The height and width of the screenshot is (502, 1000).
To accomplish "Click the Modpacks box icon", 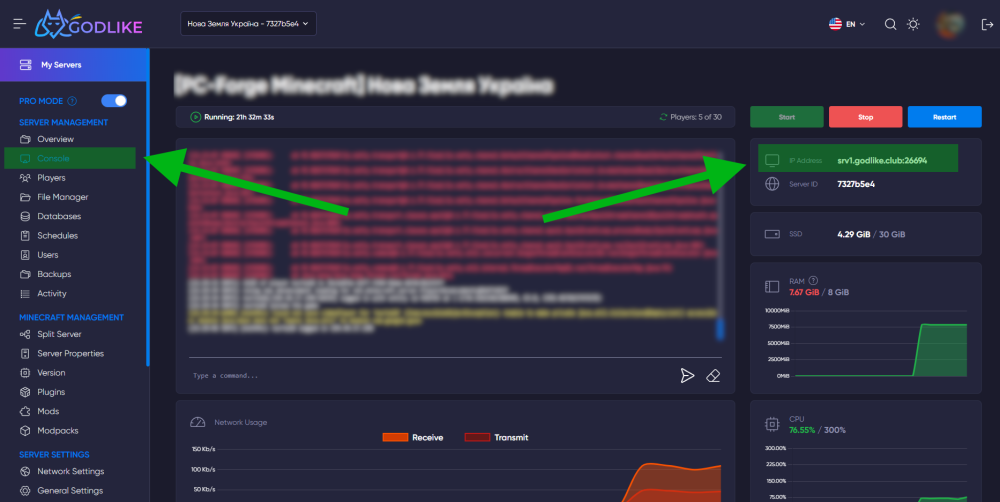I will 25,431.
